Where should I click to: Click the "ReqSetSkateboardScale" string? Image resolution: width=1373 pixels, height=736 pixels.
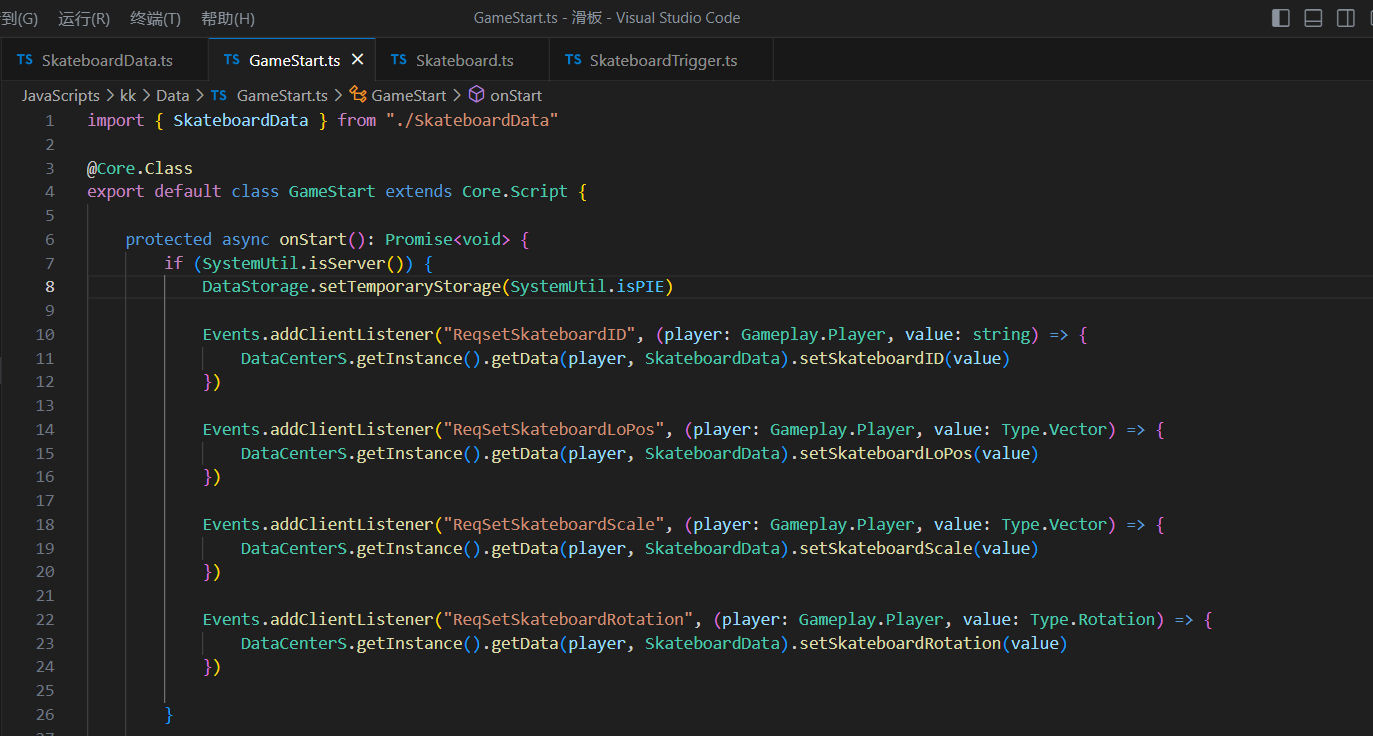(554, 525)
